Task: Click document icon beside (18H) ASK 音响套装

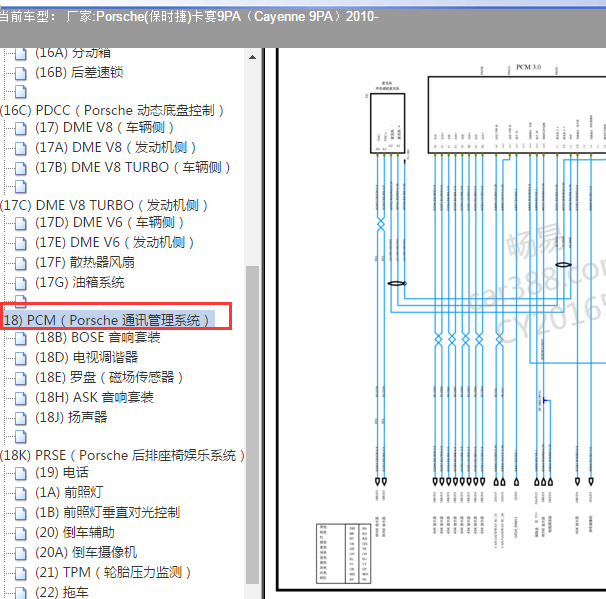Action: pos(20,398)
